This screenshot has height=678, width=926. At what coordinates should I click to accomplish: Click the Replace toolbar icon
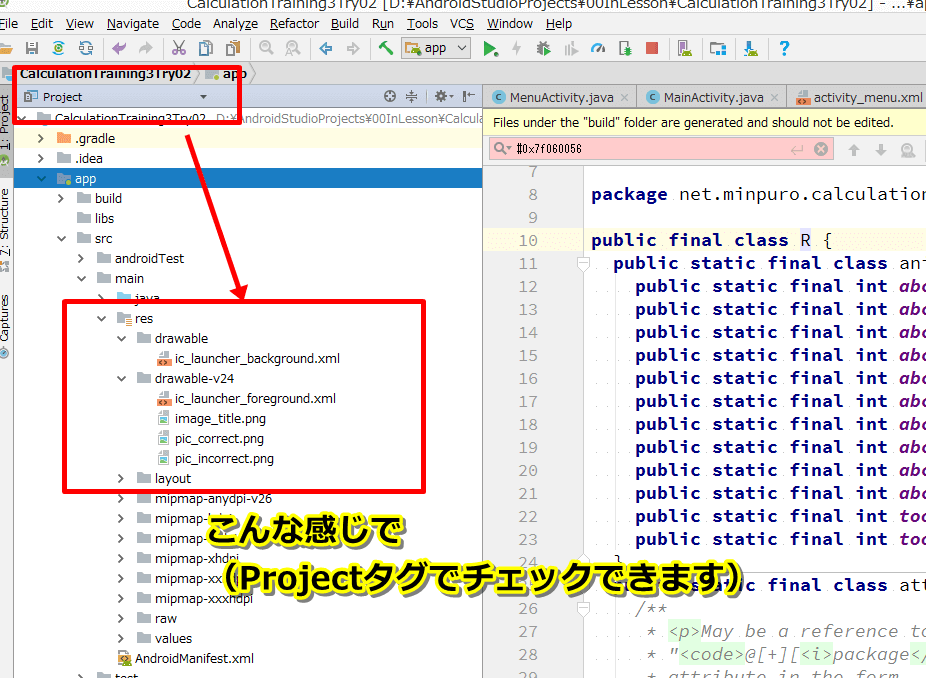(292, 48)
